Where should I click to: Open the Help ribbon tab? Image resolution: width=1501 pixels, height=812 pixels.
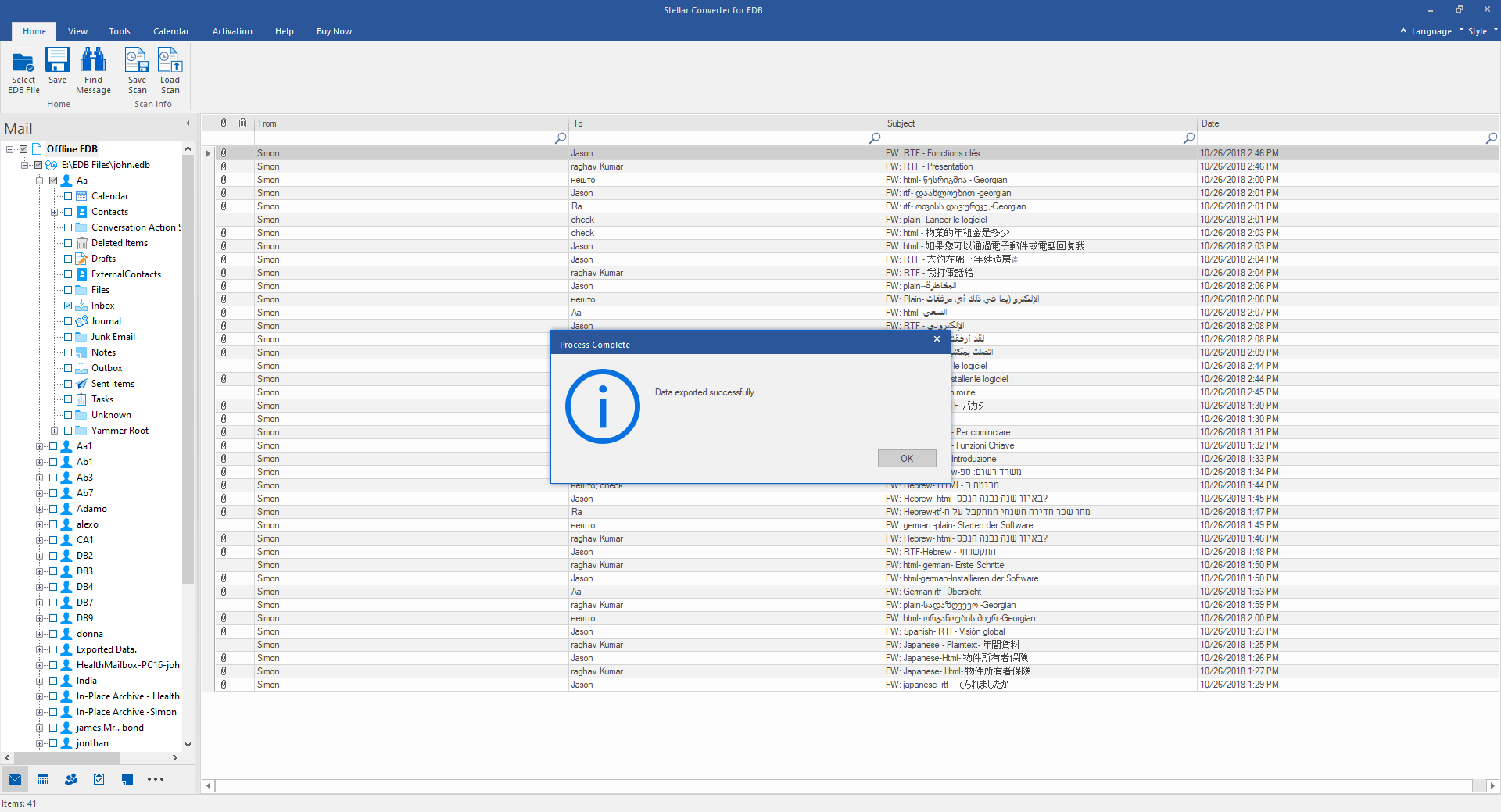pyautogui.click(x=284, y=31)
